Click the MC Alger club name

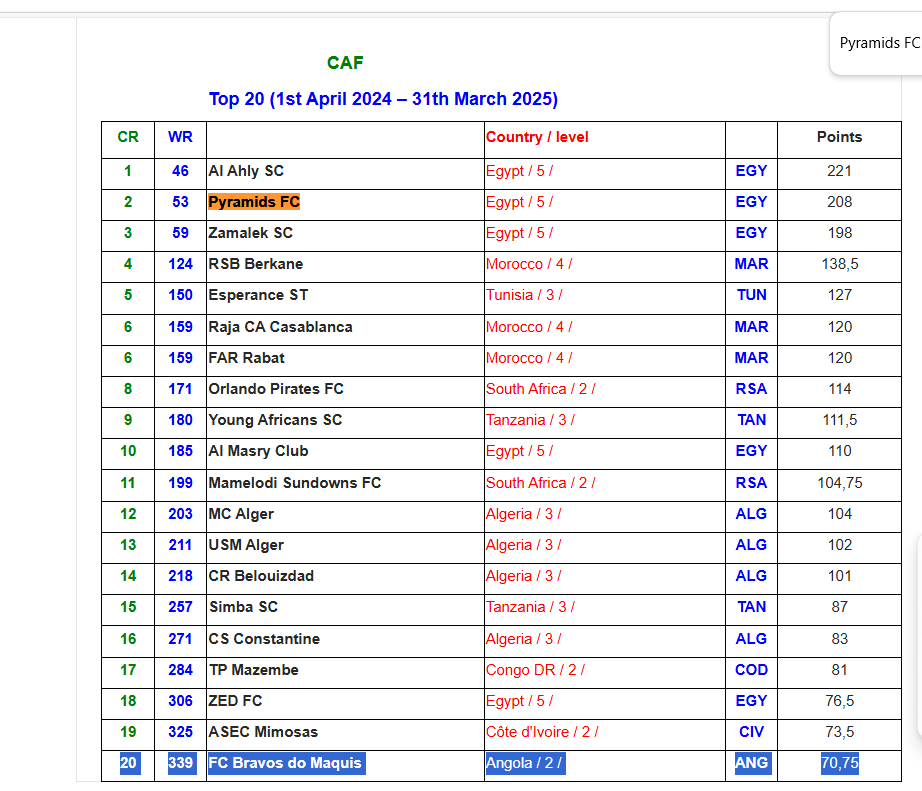click(x=241, y=514)
